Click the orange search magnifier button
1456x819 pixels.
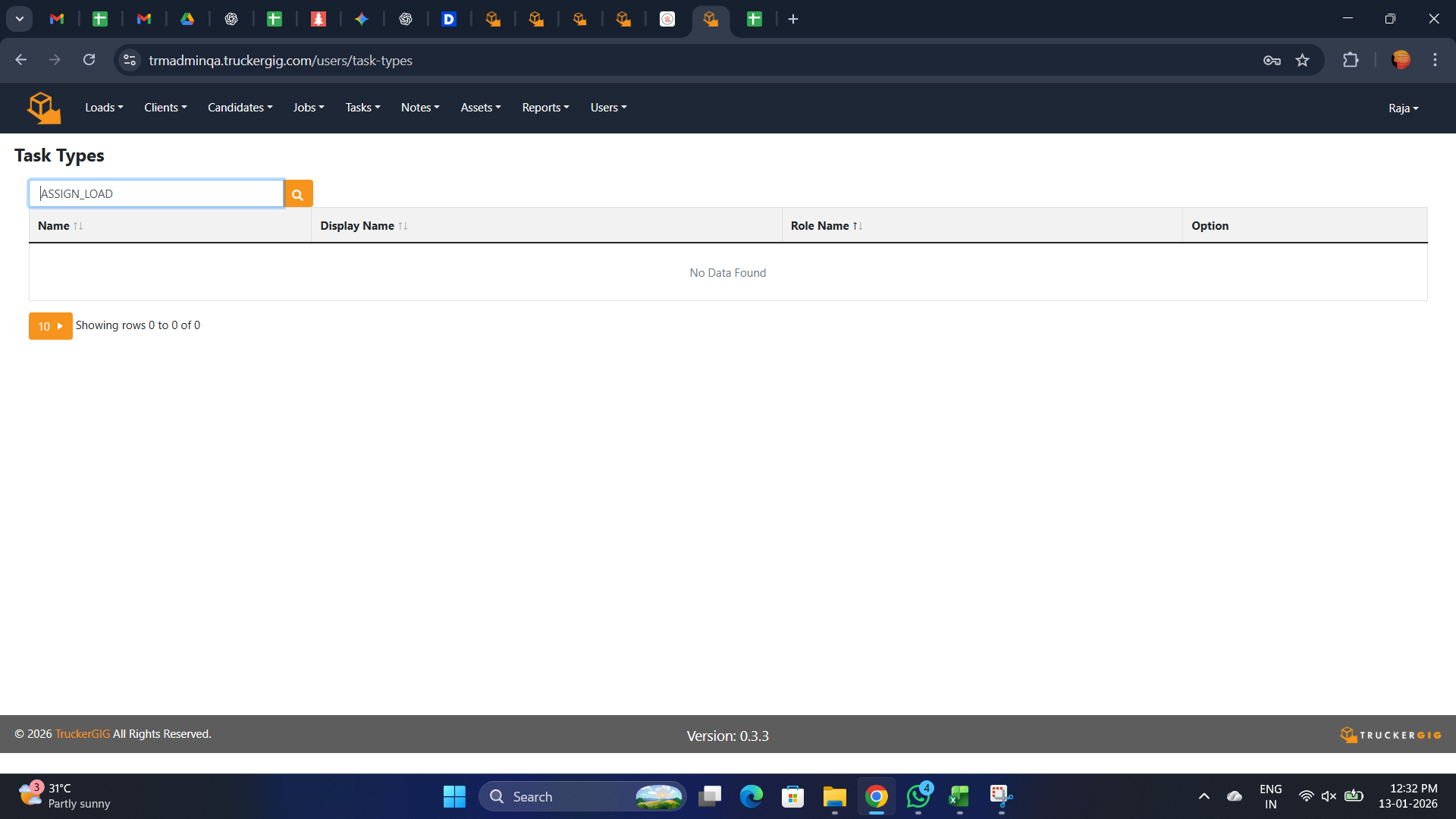[x=298, y=194]
